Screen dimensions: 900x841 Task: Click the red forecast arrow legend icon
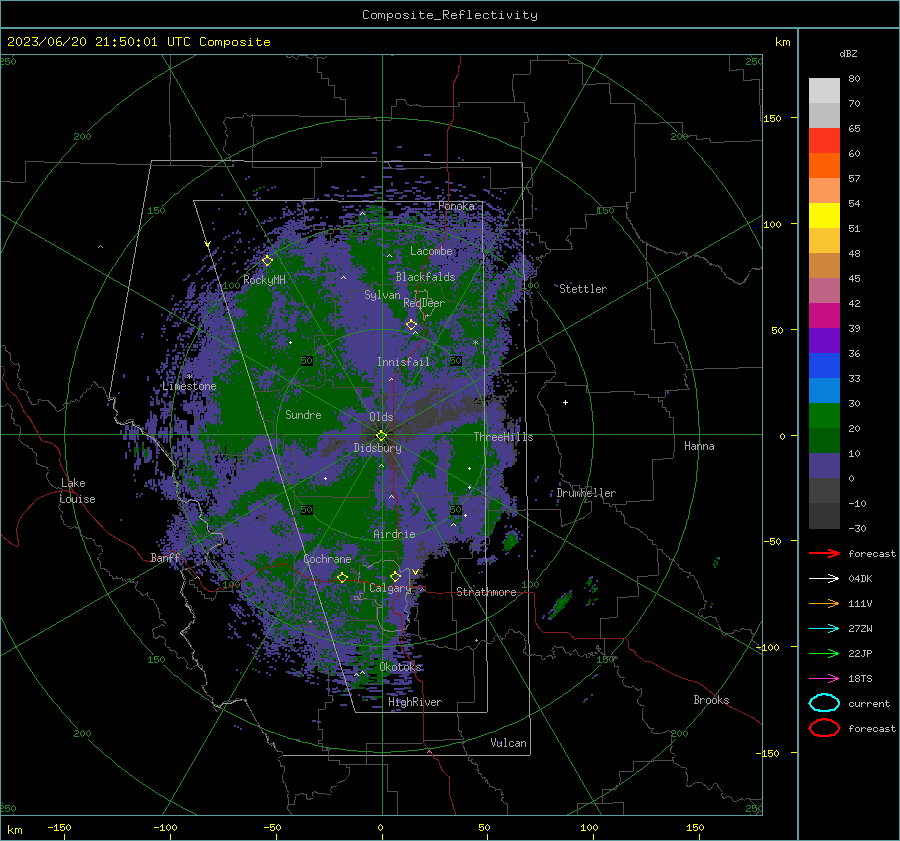(824, 553)
